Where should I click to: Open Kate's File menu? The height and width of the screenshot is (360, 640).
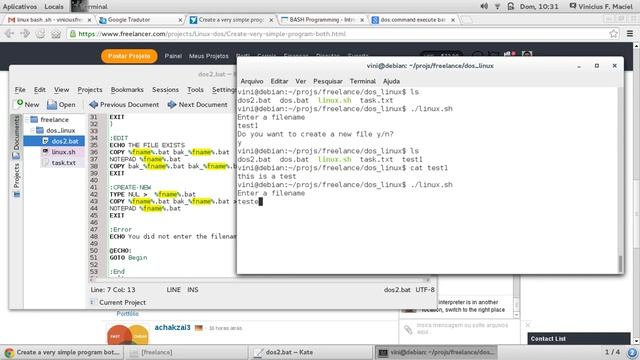tap(20, 89)
